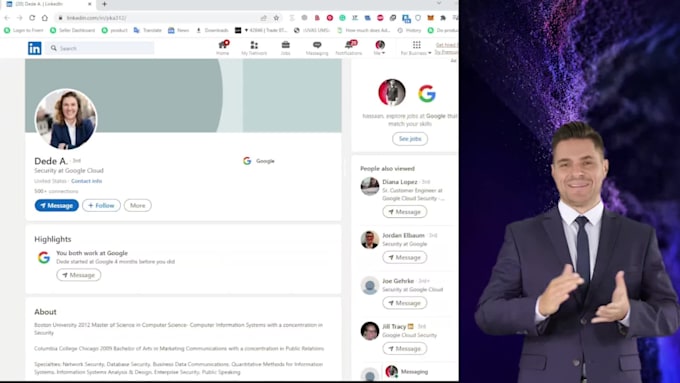680x383 pixels.
Task: Click browser back arrow
Action: tap(7, 18)
